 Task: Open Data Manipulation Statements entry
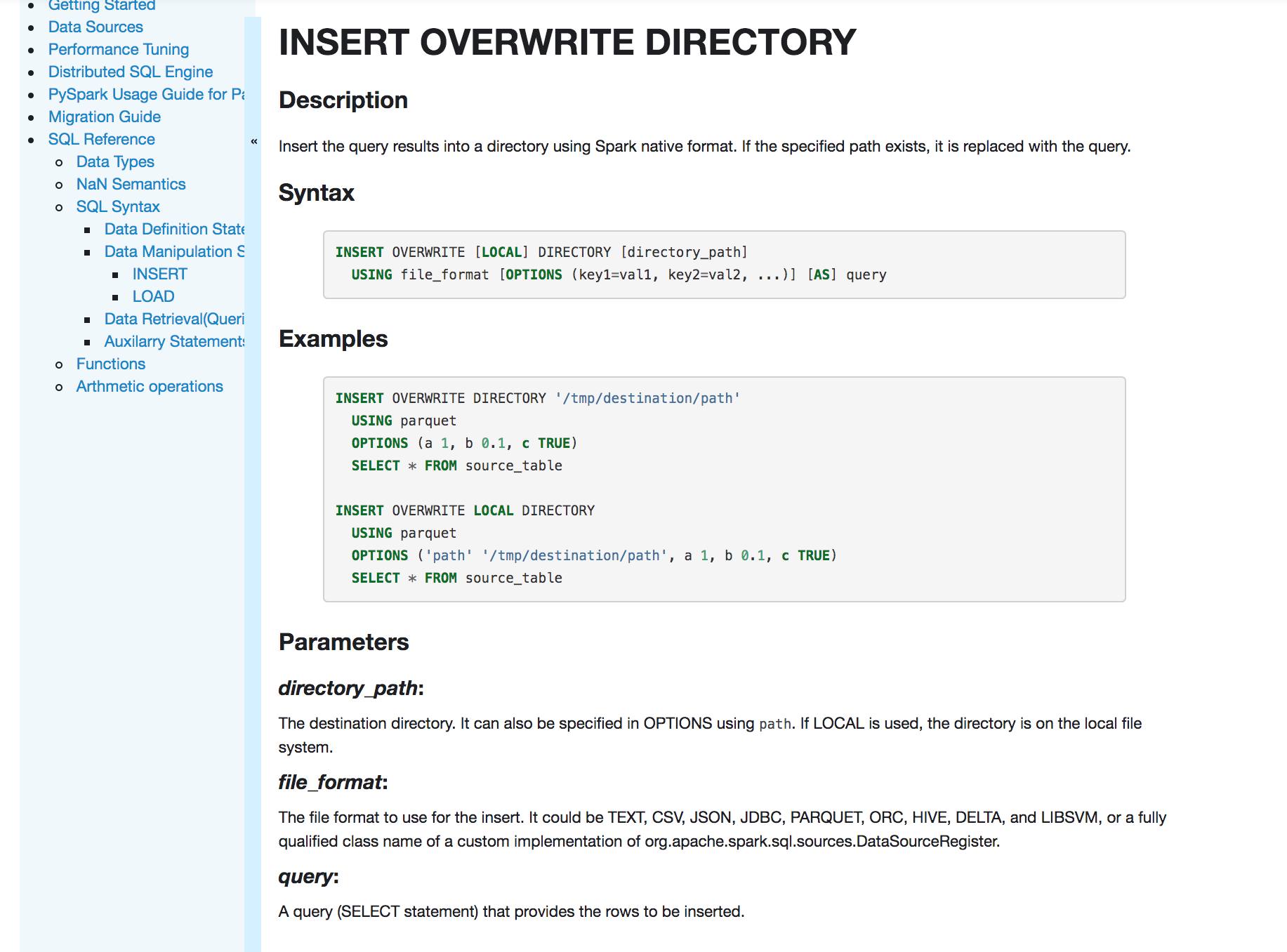(174, 251)
